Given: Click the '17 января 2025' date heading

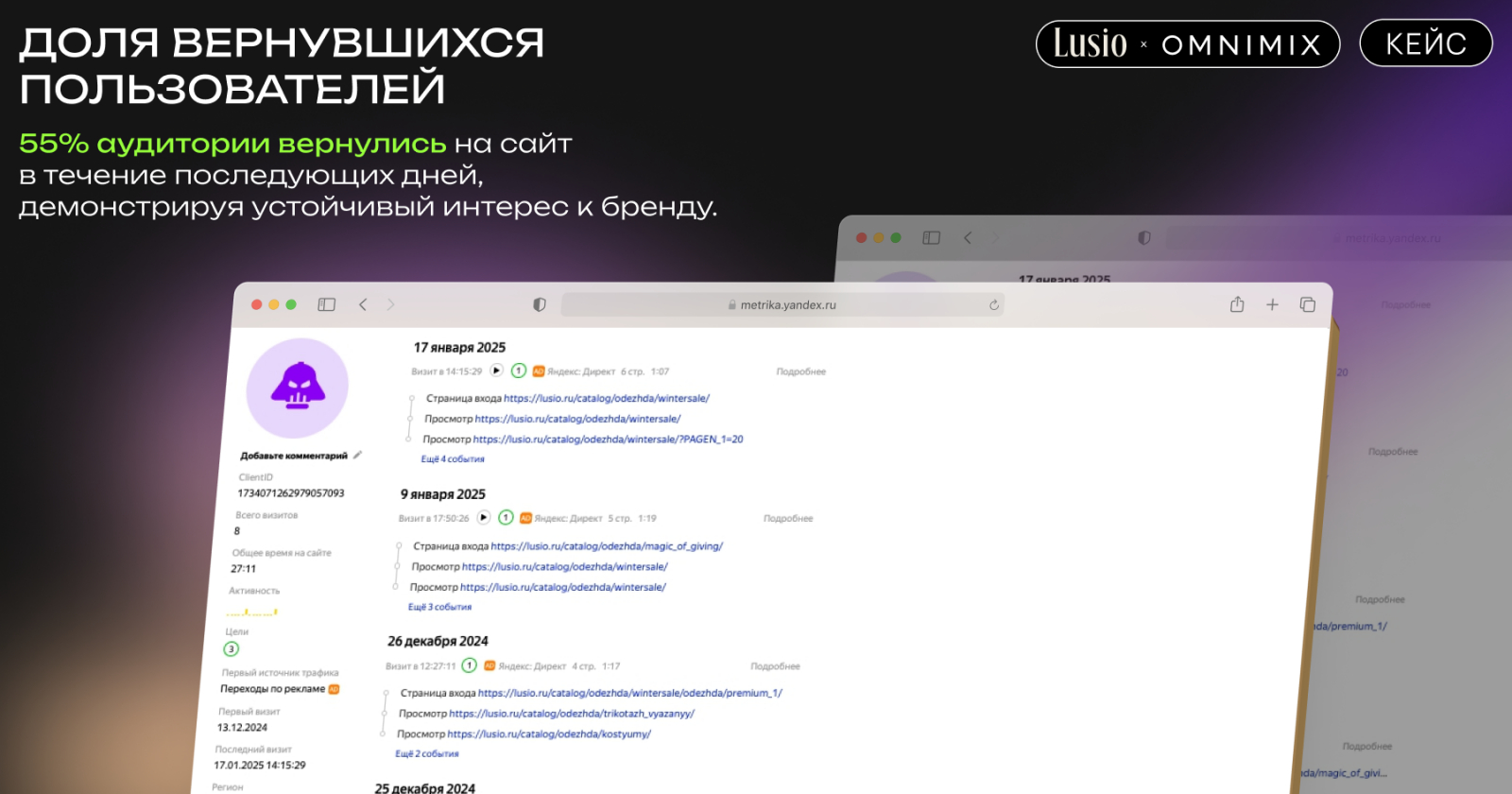Looking at the screenshot, I should click(459, 348).
